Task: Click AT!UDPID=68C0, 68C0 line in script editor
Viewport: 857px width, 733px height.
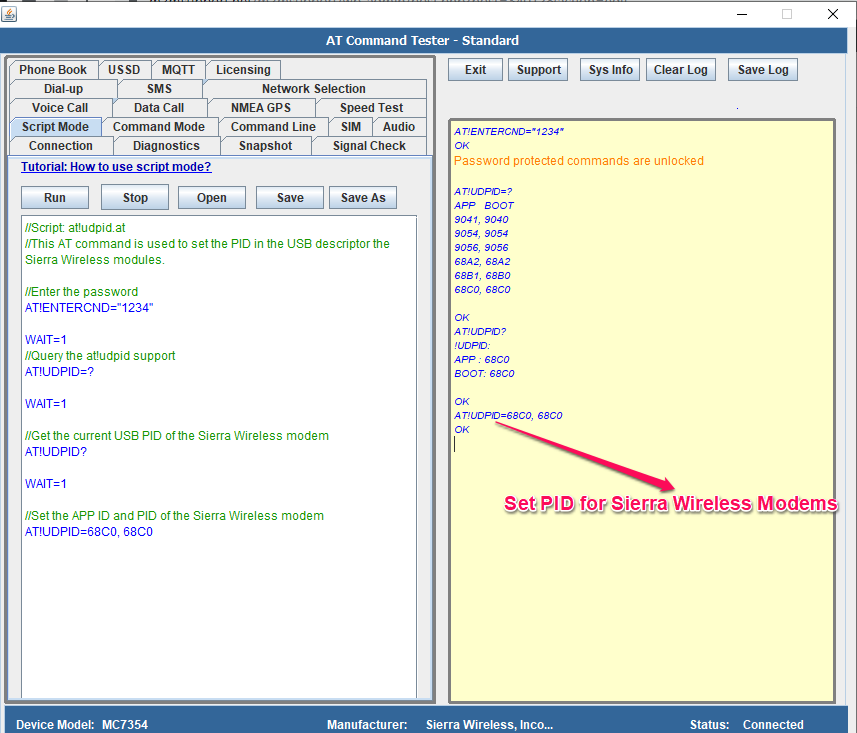Action: pos(89,531)
